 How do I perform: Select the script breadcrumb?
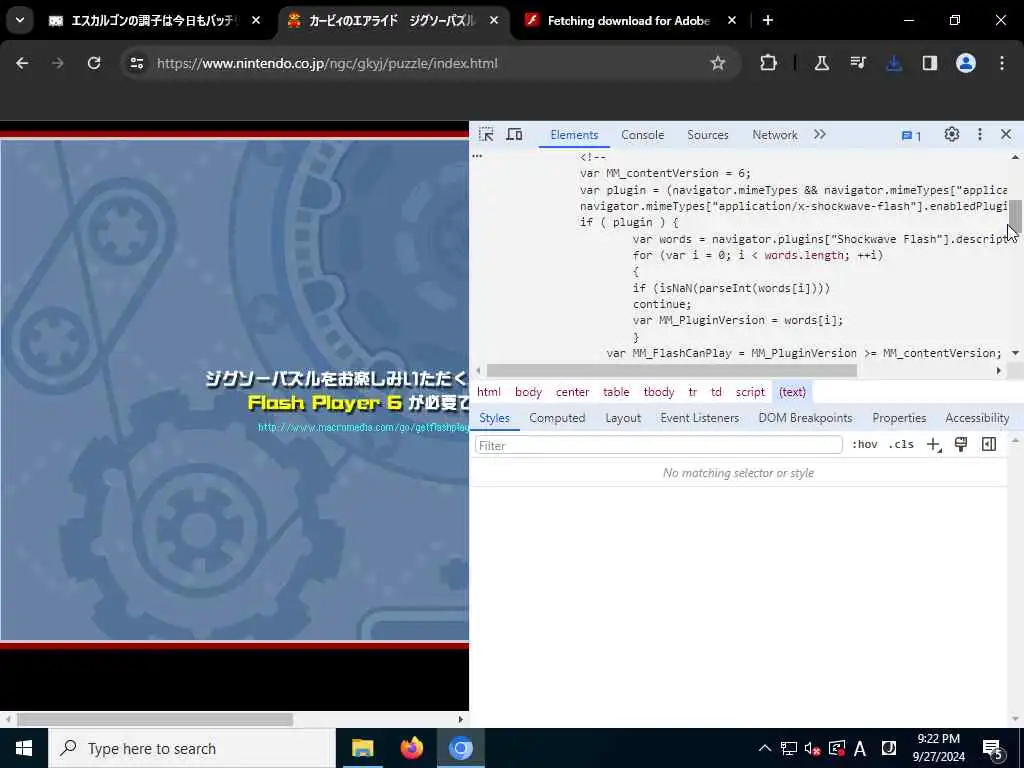[x=750, y=392]
